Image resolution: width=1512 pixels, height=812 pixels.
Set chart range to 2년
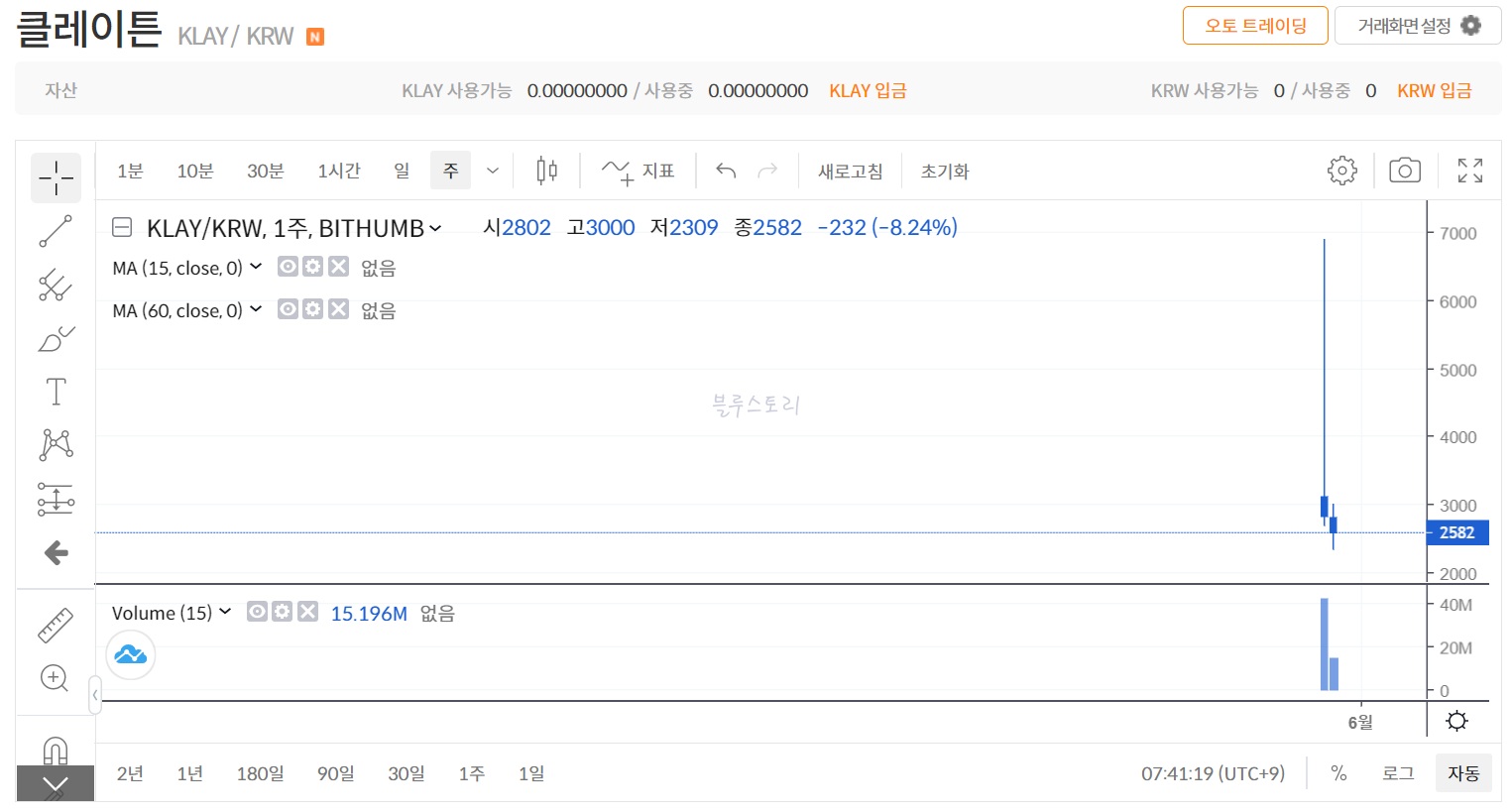click(130, 773)
